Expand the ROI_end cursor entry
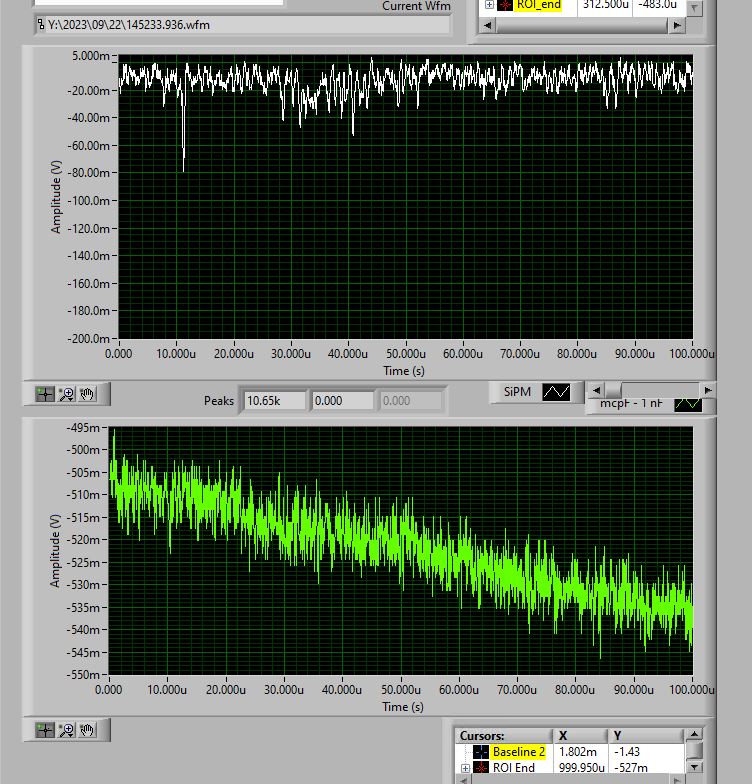Viewport: 752px width, 784px height. pos(489,5)
